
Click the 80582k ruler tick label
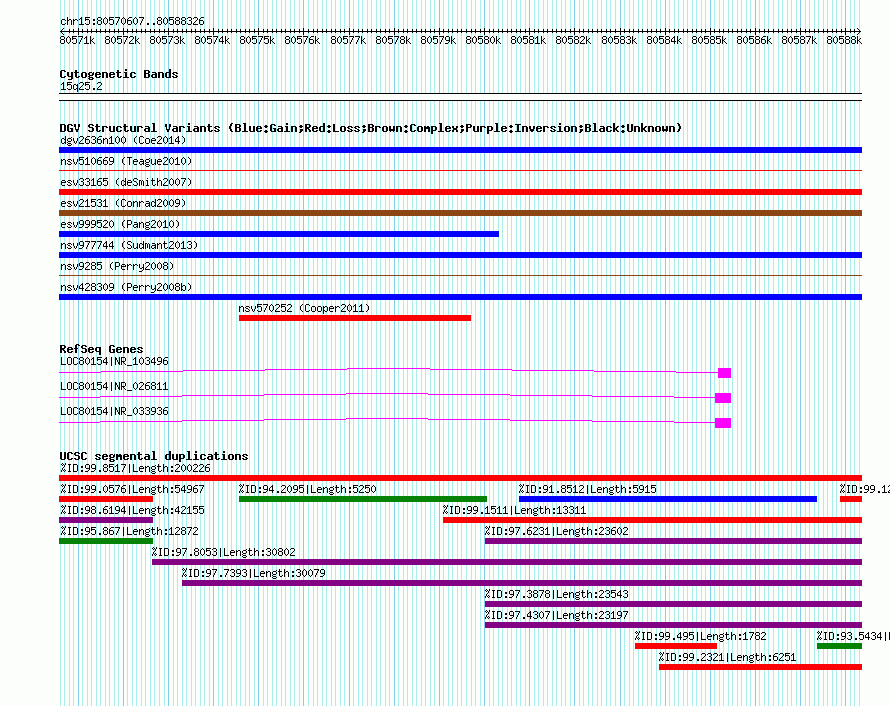[573, 40]
